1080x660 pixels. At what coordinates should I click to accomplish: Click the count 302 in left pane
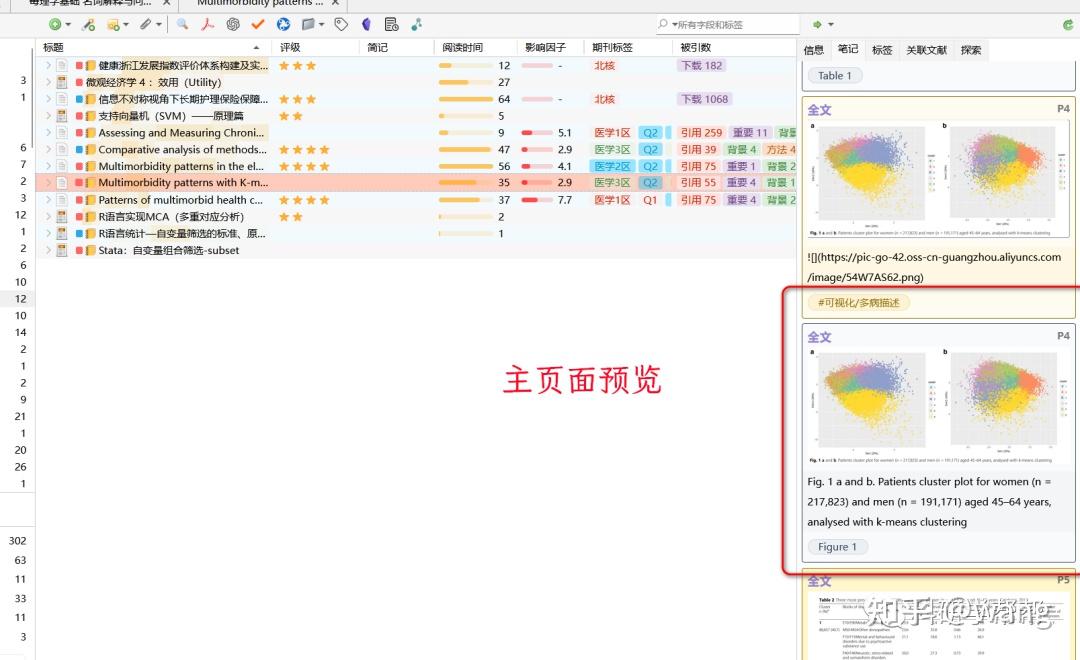click(18, 541)
